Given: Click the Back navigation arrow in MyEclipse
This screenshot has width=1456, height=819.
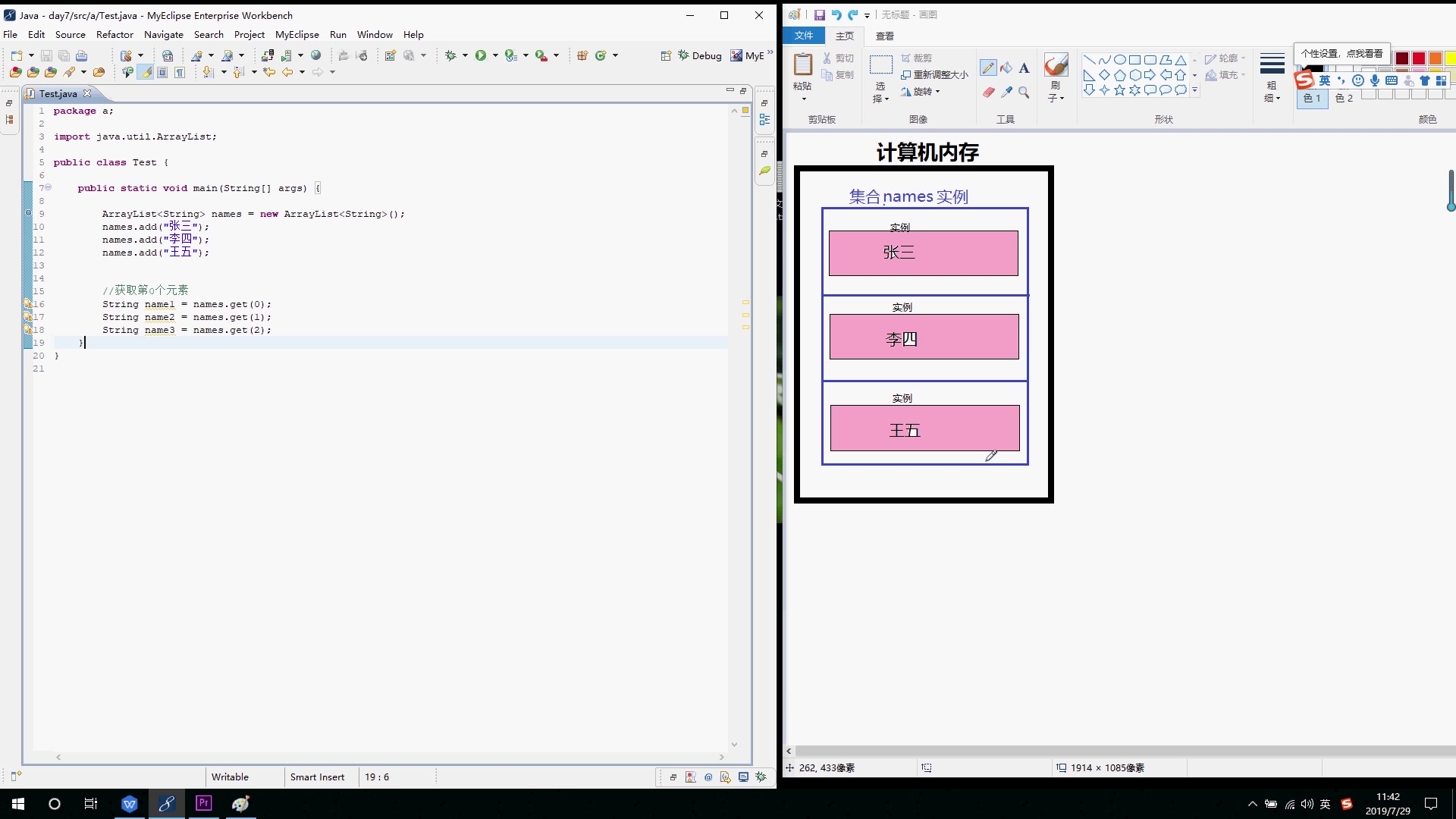Looking at the screenshot, I should (x=287, y=72).
